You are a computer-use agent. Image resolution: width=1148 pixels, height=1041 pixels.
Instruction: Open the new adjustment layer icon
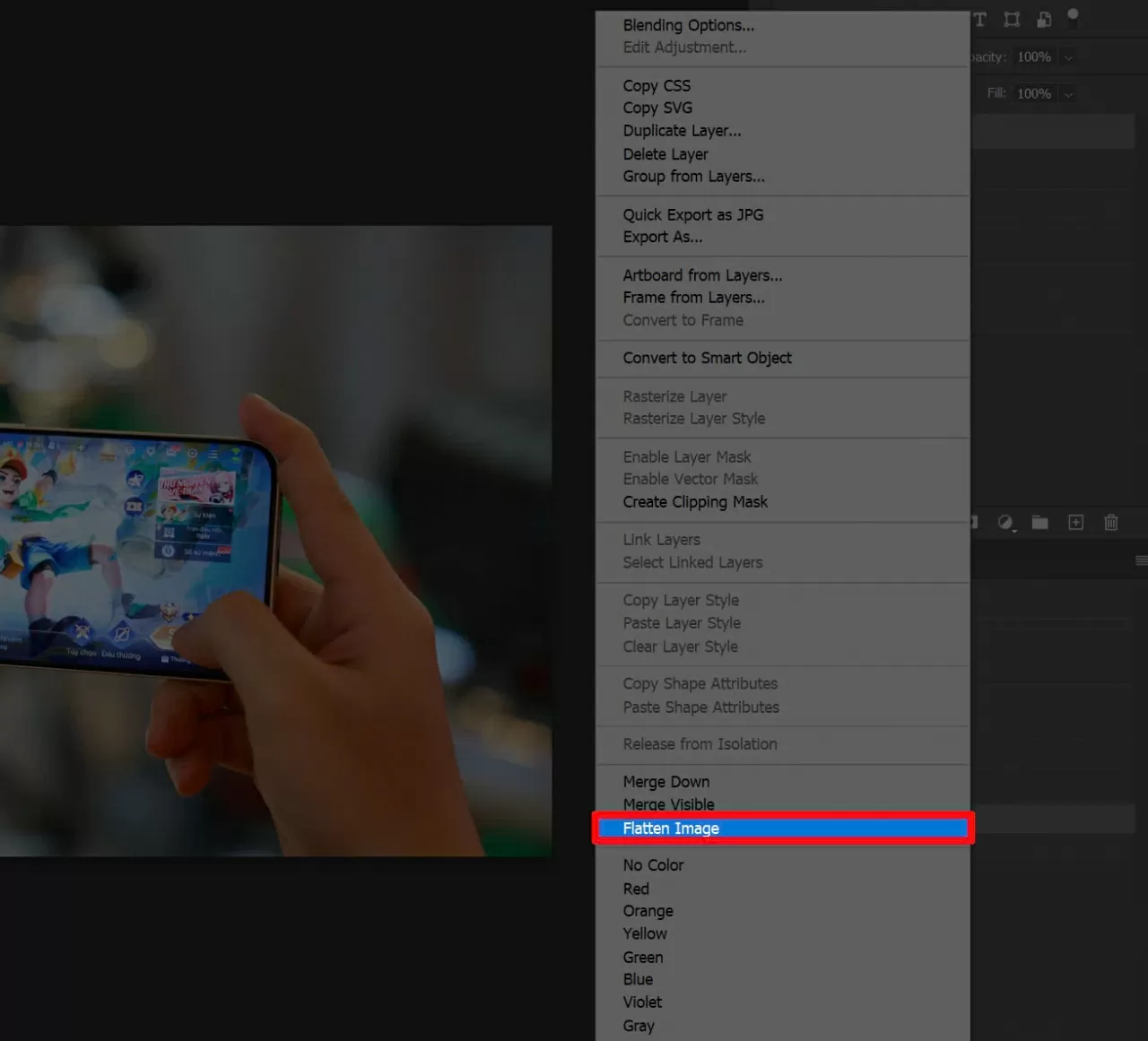1006,523
